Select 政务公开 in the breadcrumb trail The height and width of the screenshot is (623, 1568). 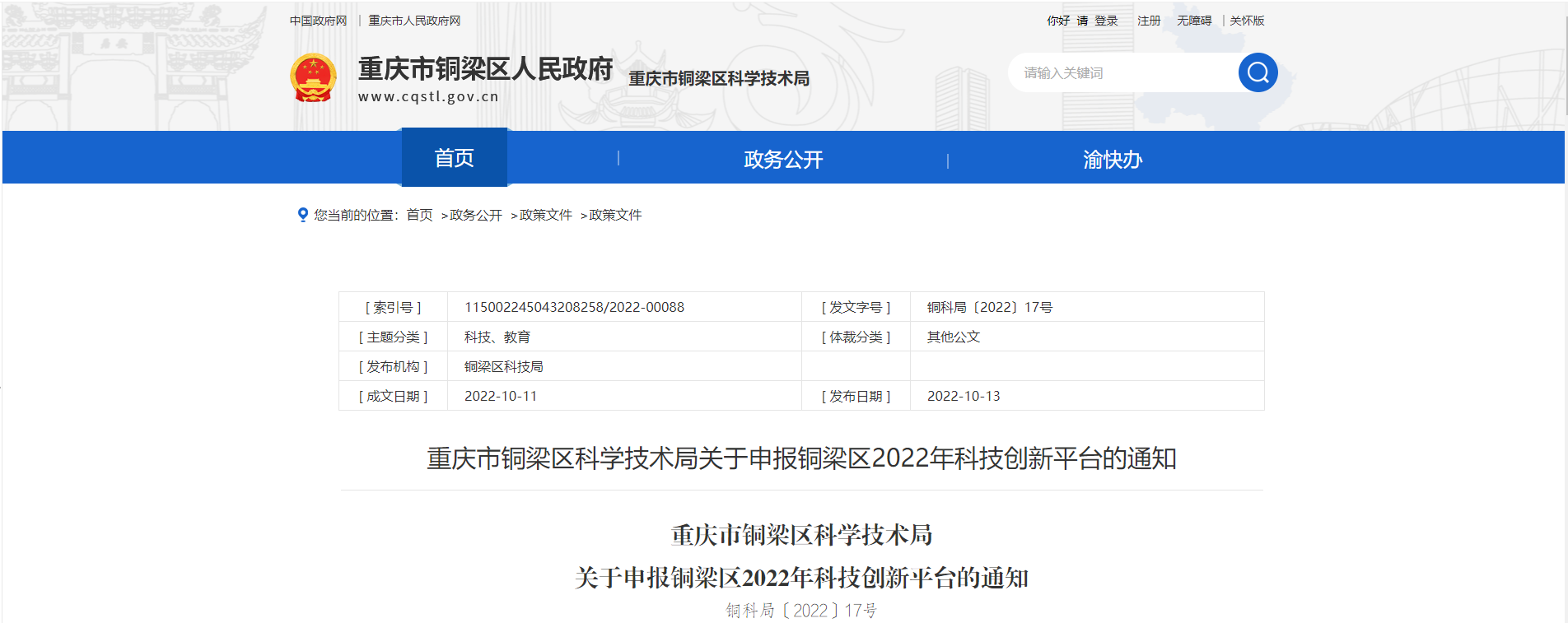point(475,215)
